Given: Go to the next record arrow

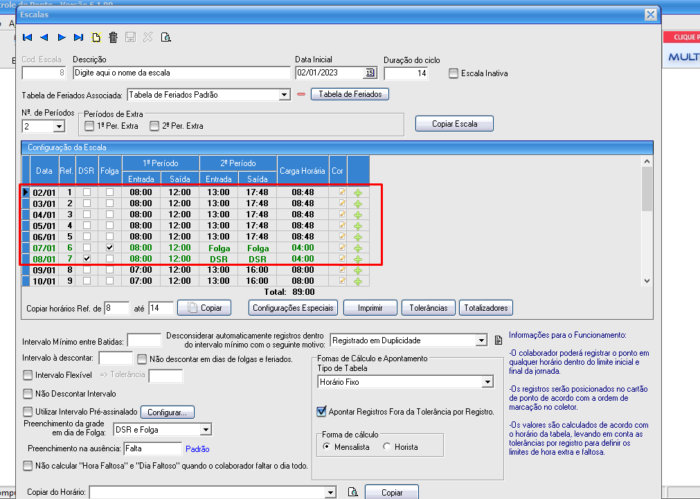Looking at the screenshot, I should tap(62, 38).
